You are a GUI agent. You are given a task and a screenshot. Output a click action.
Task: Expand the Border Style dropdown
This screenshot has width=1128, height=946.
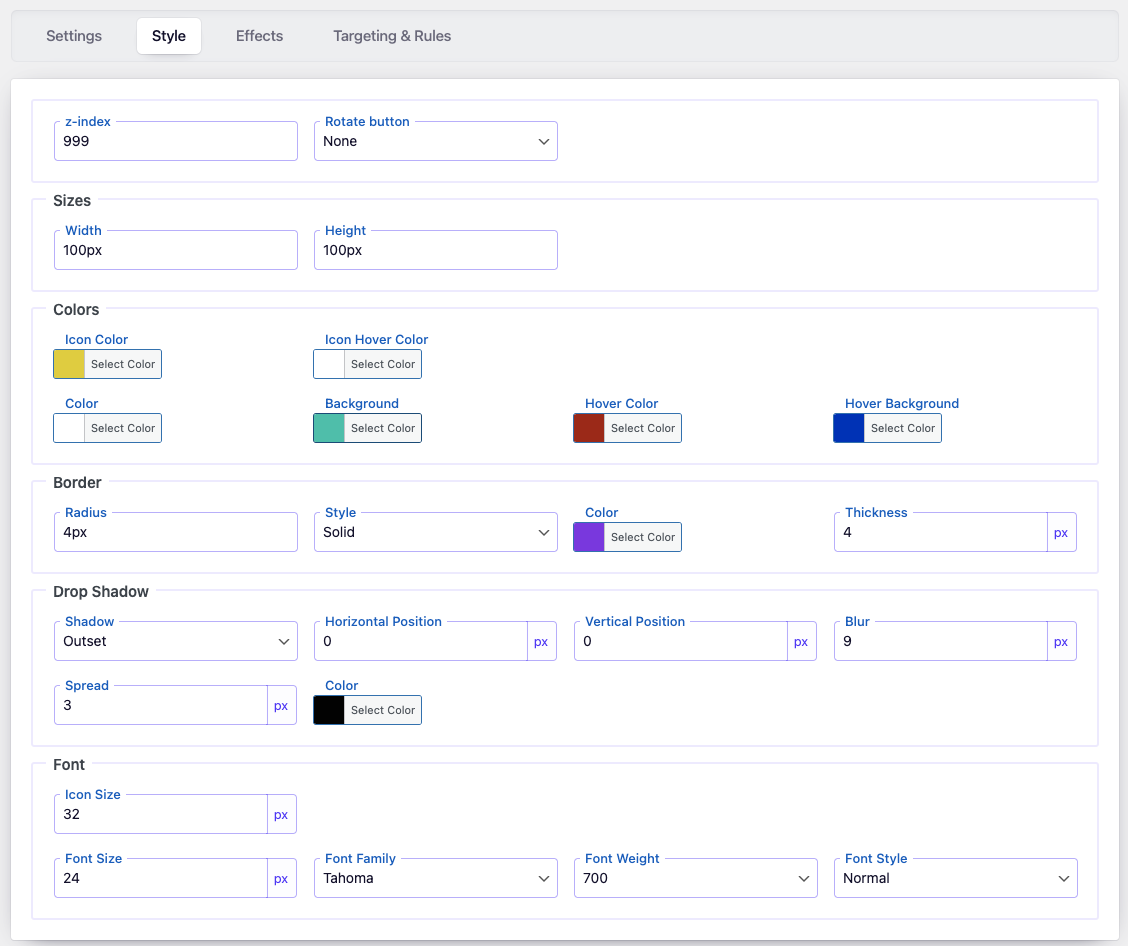click(x=435, y=533)
